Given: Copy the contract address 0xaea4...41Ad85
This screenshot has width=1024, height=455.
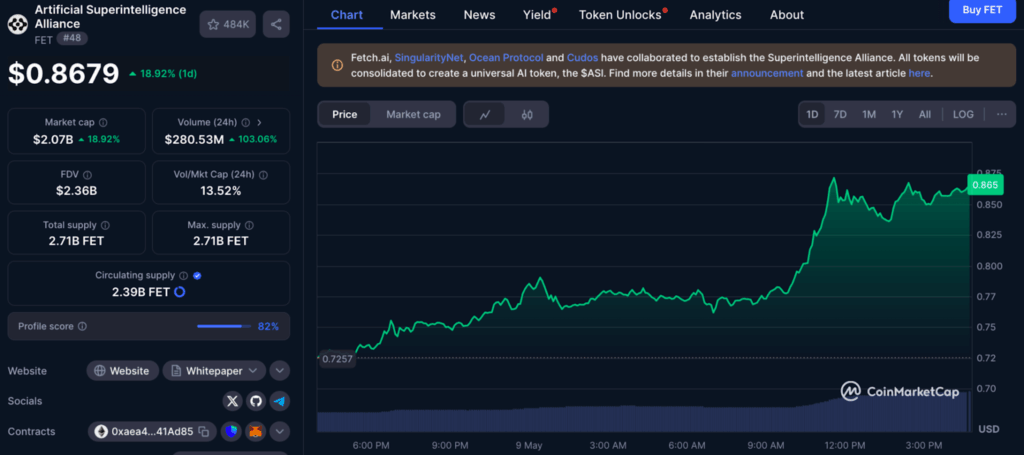Looking at the screenshot, I should tap(204, 431).
